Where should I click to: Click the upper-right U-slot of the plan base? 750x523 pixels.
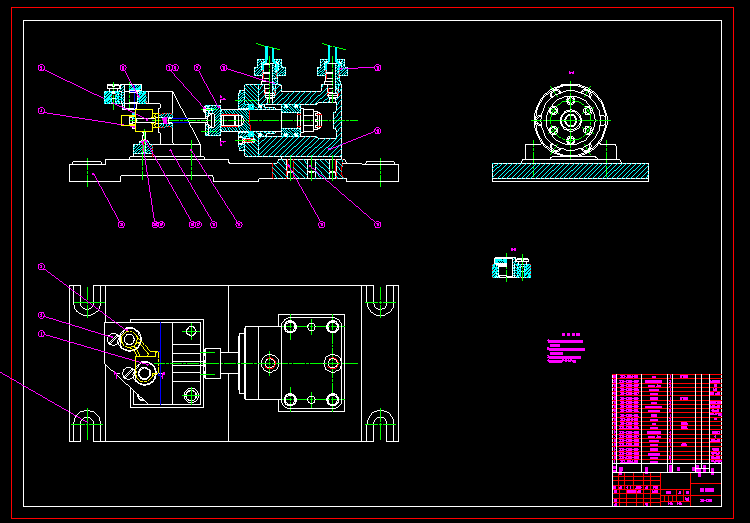(381, 299)
